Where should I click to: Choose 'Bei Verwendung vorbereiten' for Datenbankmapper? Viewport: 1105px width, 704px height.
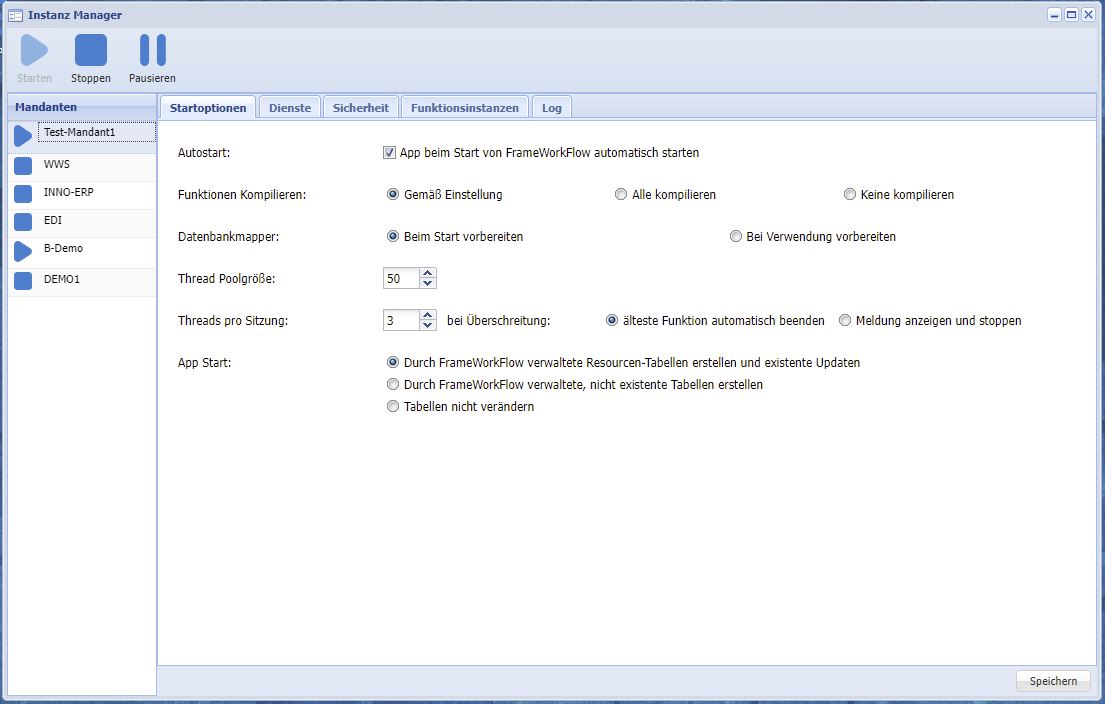[736, 237]
